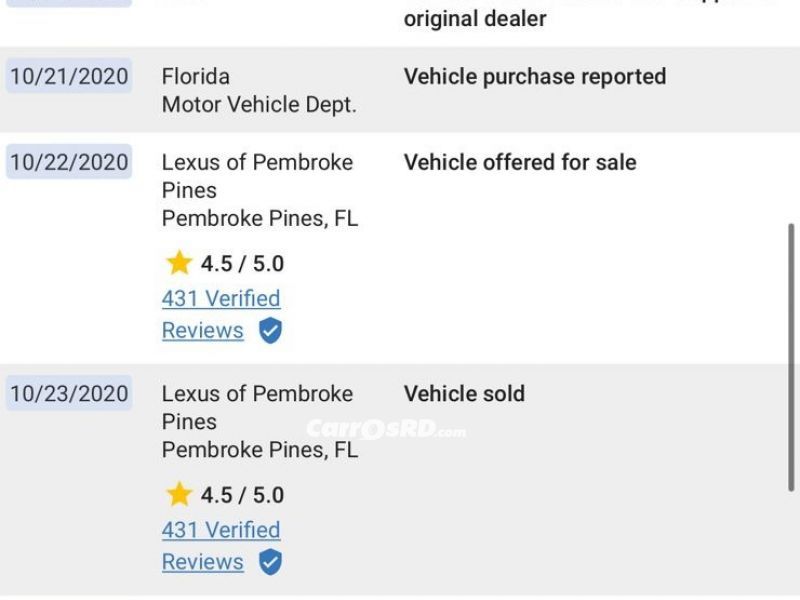800x600 pixels.
Task: Open 431 Verified link in offered-for-sale row
Action: click(x=221, y=298)
